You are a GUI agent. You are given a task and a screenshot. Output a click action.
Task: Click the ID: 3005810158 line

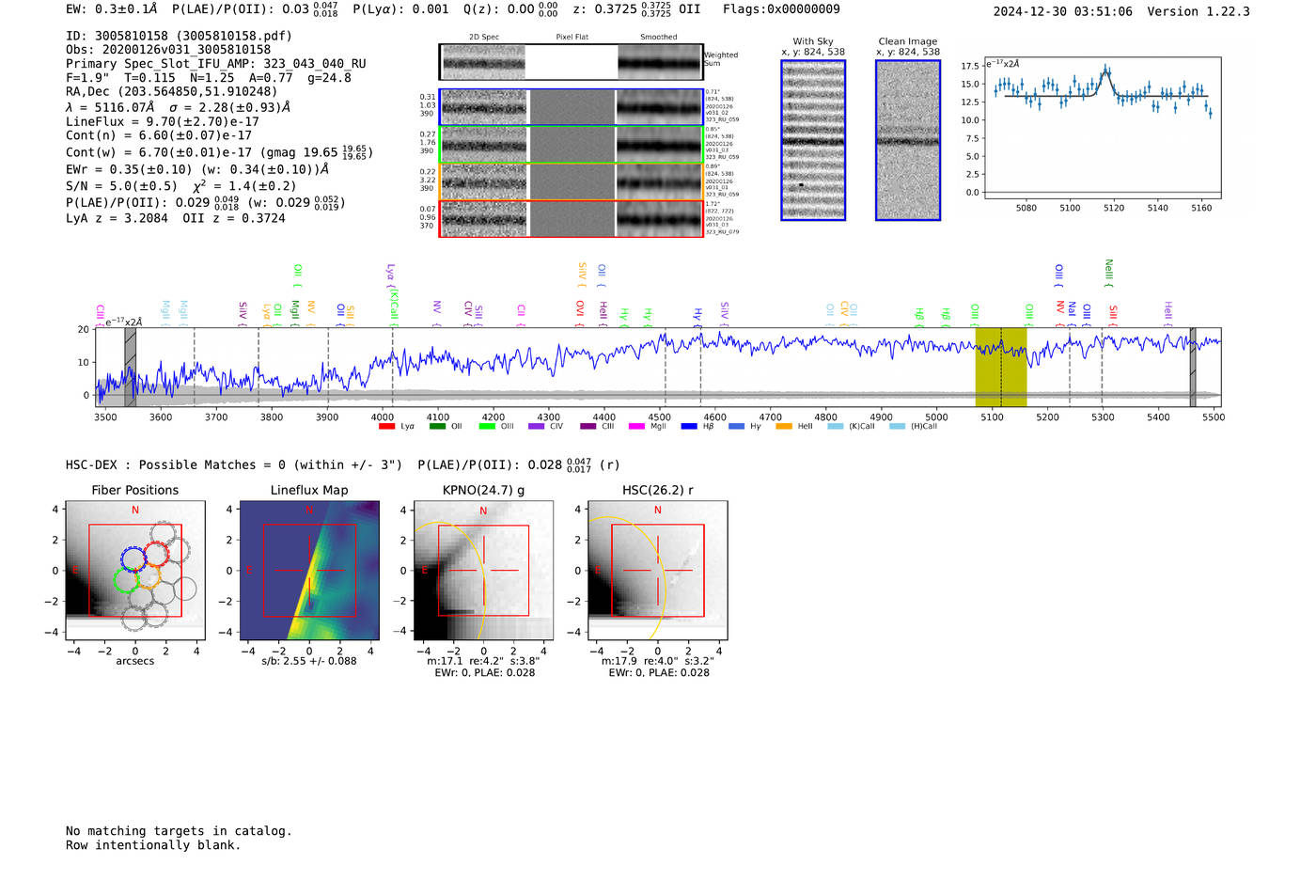point(179,36)
